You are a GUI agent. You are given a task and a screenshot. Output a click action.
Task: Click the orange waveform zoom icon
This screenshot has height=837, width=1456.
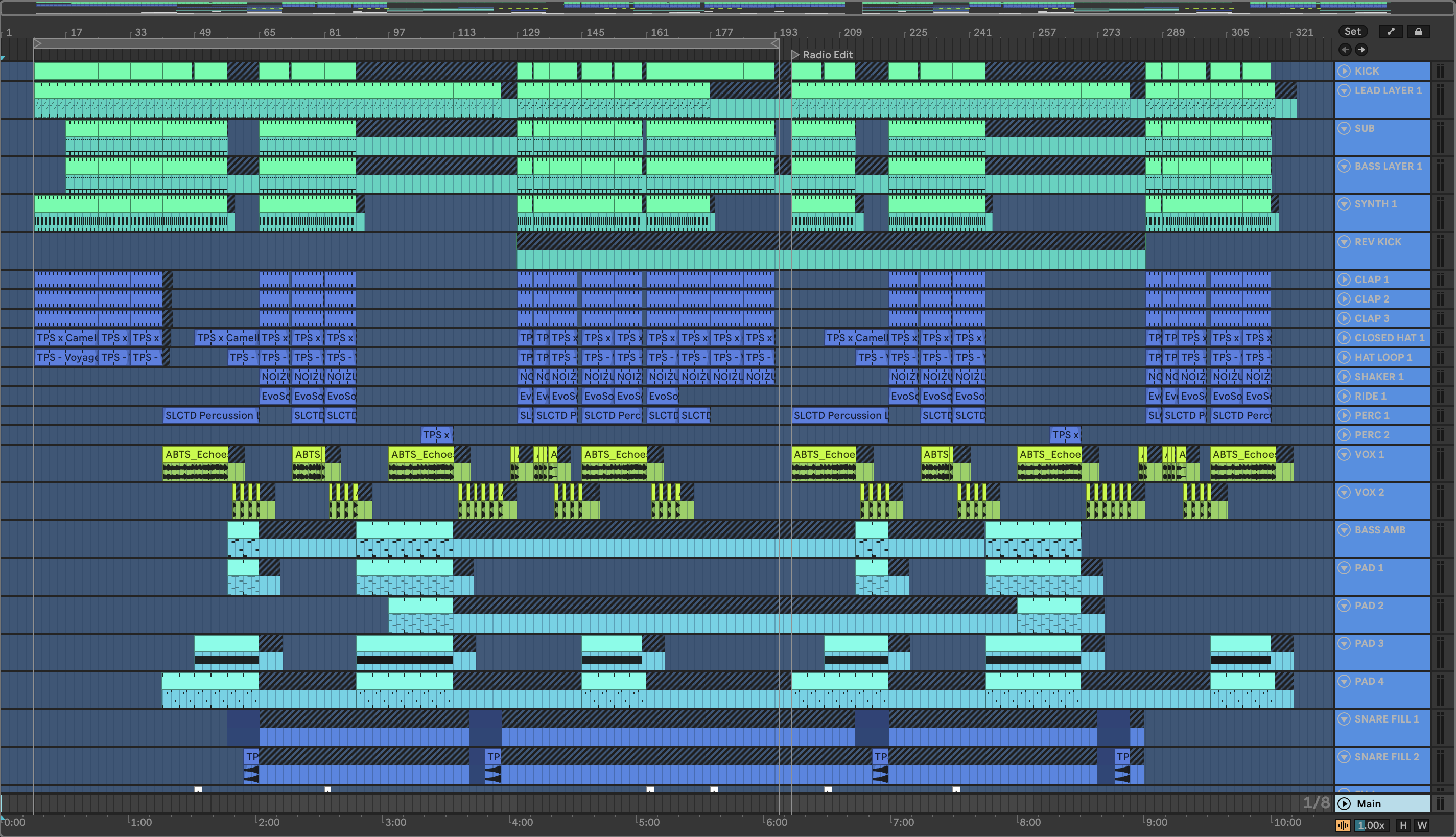pyautogui.click(x=1343, y=825)
